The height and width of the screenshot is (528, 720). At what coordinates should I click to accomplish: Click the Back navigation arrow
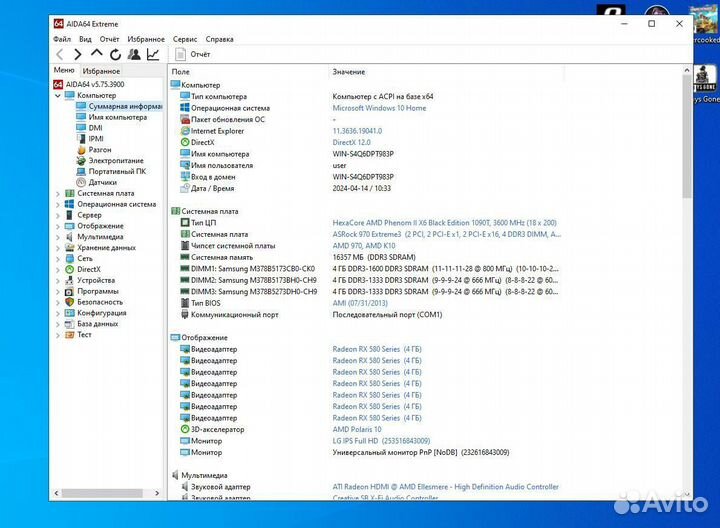[x=60, y=54]
